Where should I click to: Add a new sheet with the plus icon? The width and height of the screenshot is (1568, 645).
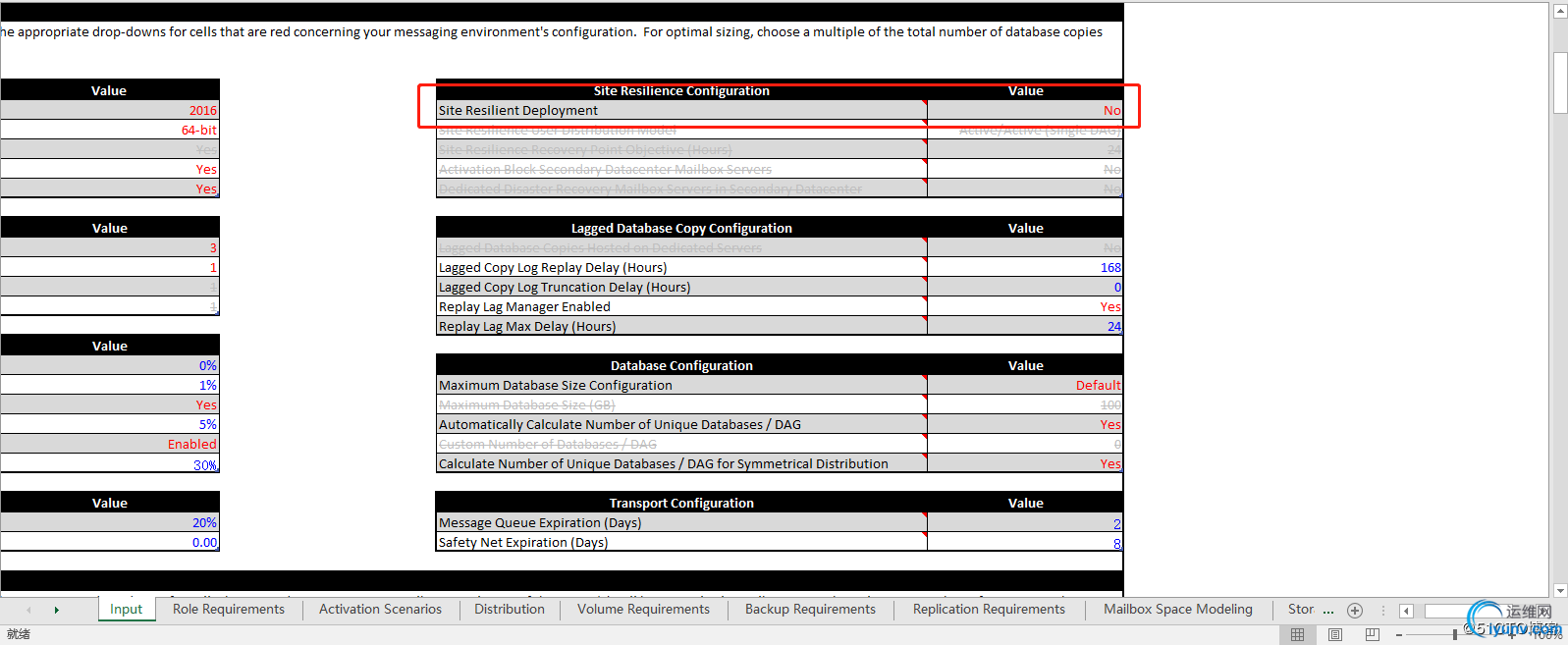1355,610
